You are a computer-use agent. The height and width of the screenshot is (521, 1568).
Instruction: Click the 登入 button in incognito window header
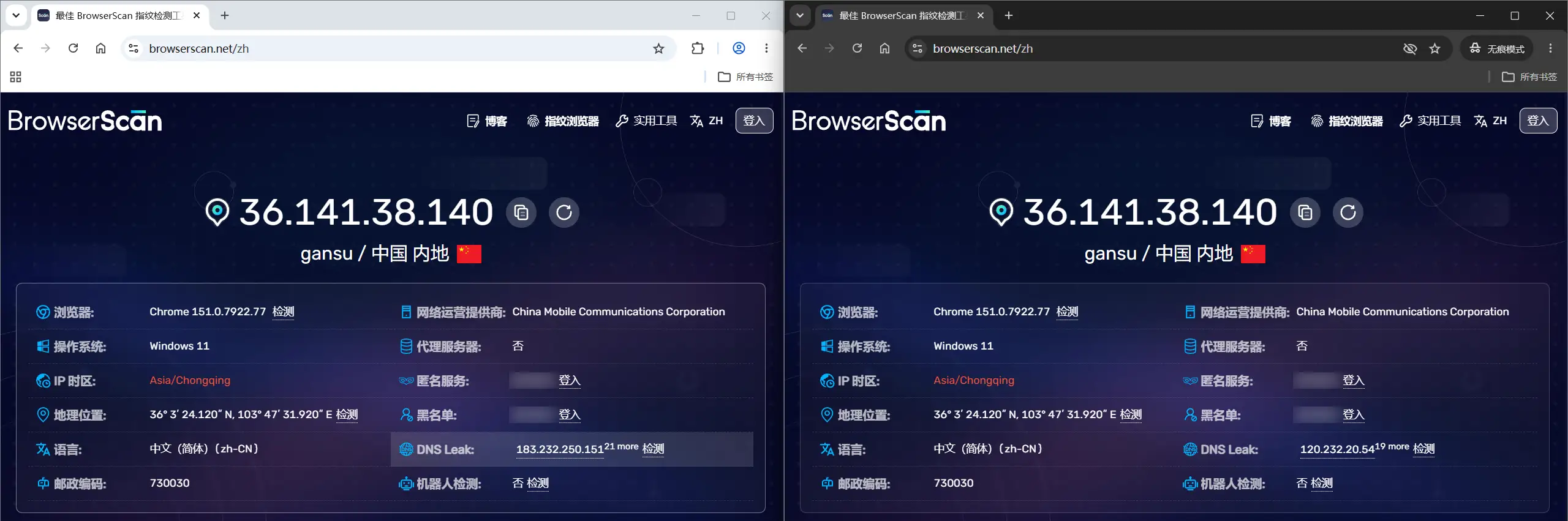pos(1538,121)
